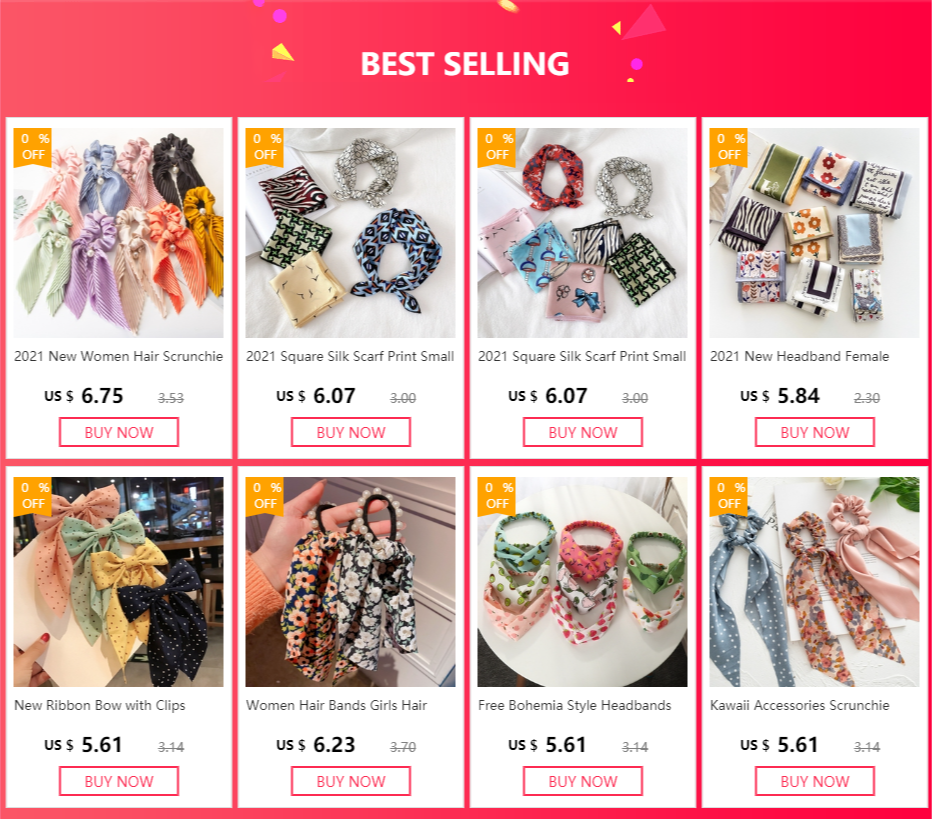The height and width of the screenshot is (819, 932).
Task: Open title 2021 New Women Hair Scrunchie
Action: [x=119, y=356]
